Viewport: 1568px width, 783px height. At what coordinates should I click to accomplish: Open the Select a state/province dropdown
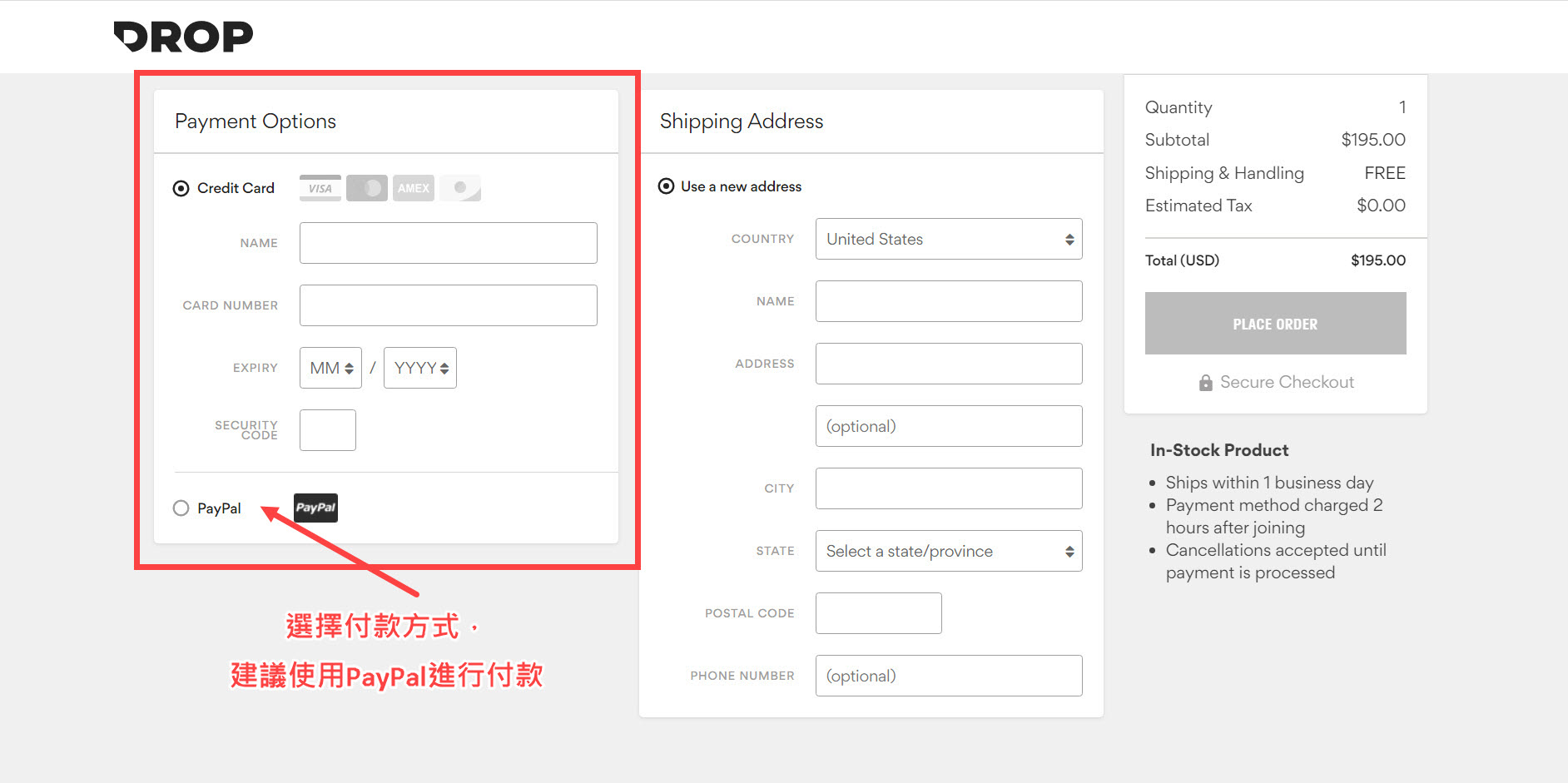949,551
